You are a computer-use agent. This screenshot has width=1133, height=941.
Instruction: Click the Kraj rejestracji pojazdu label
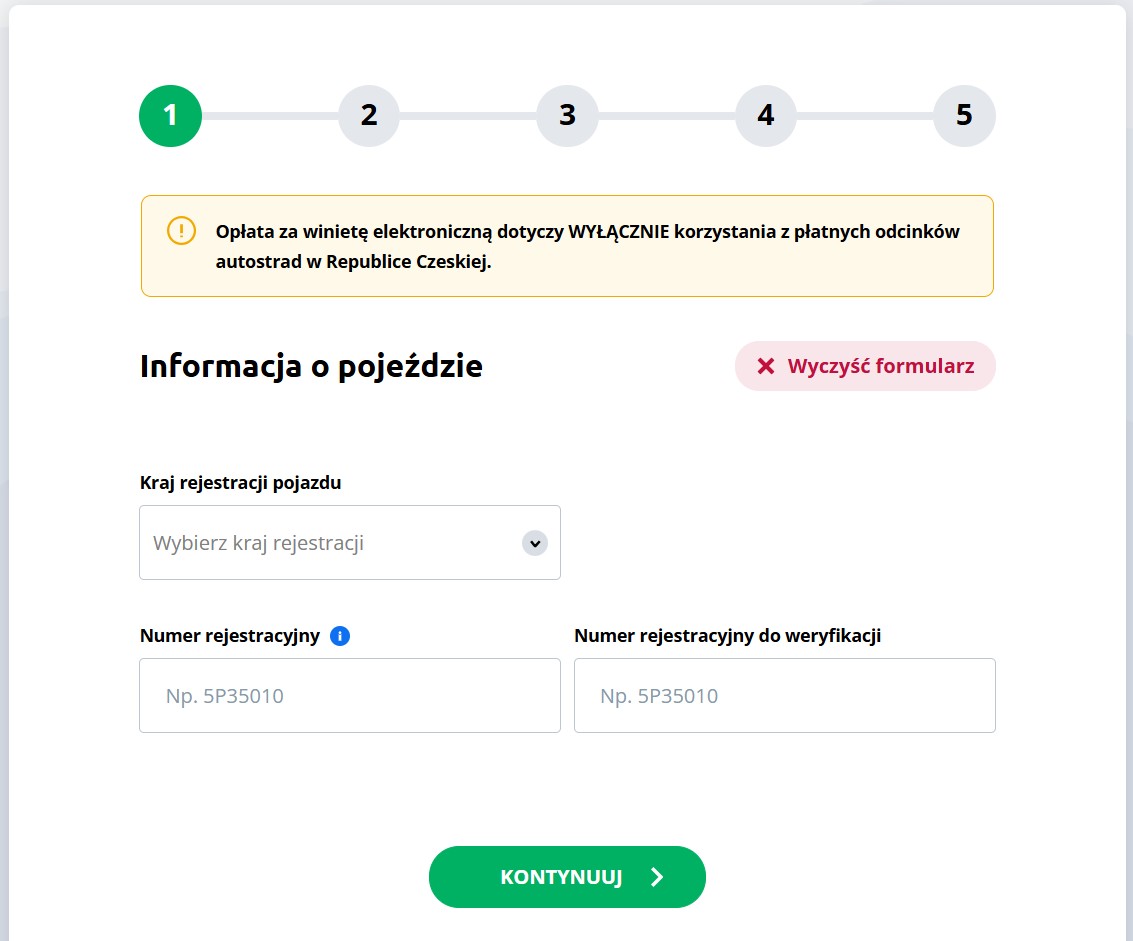[240, 483]
